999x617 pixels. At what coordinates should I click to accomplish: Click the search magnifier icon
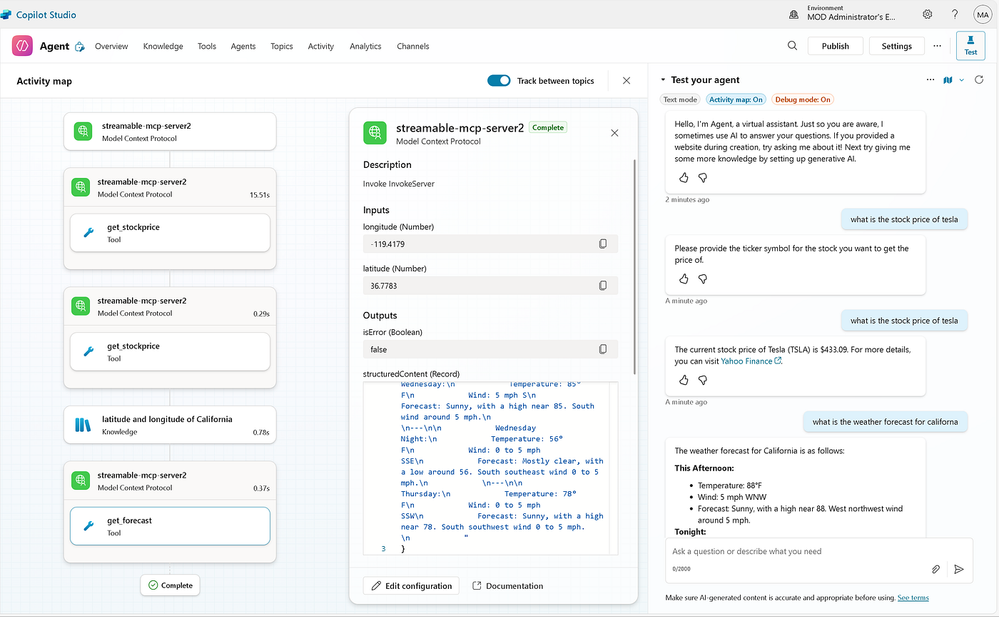792,46
